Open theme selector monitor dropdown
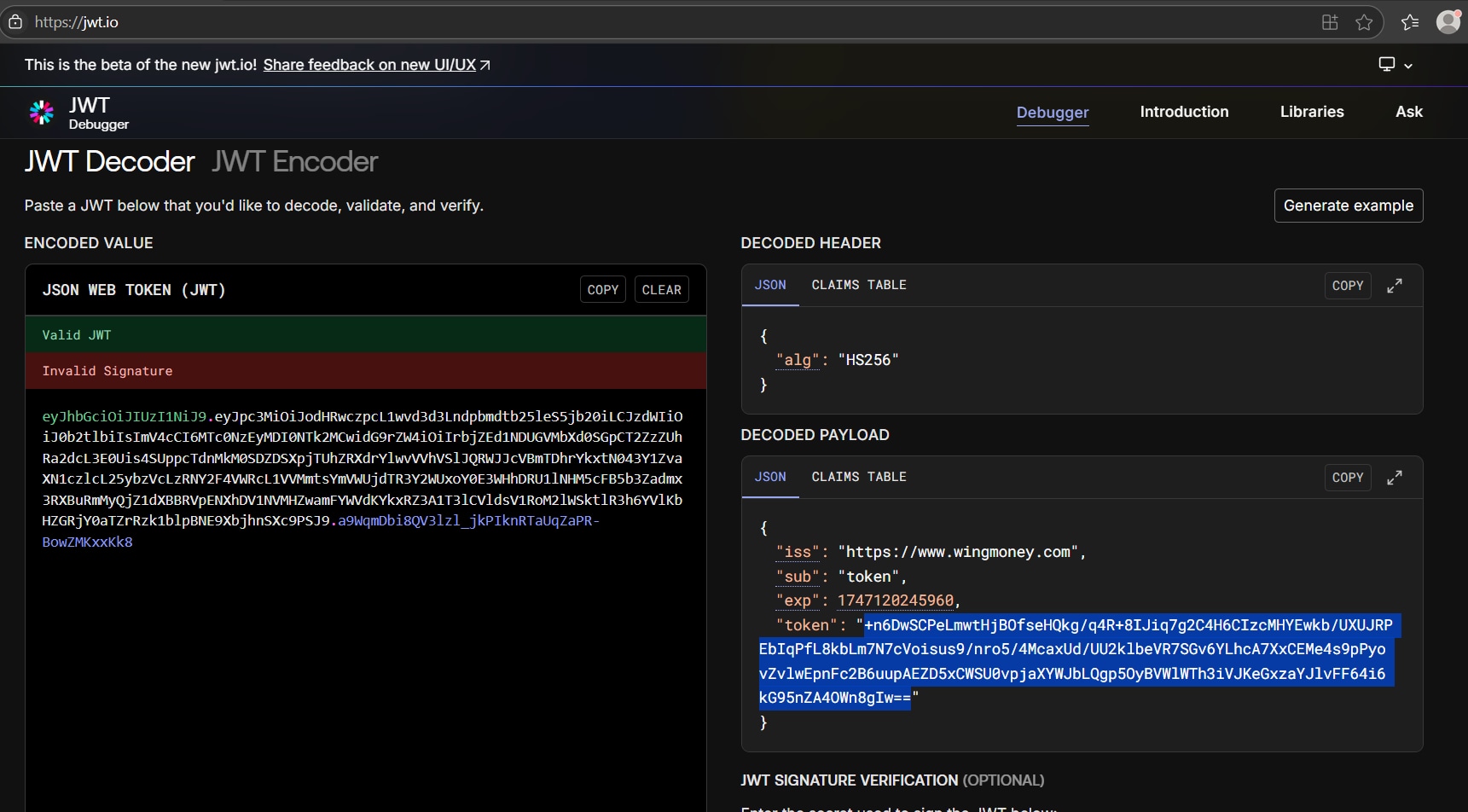 pyautogui.click(x=1395, y=65)
